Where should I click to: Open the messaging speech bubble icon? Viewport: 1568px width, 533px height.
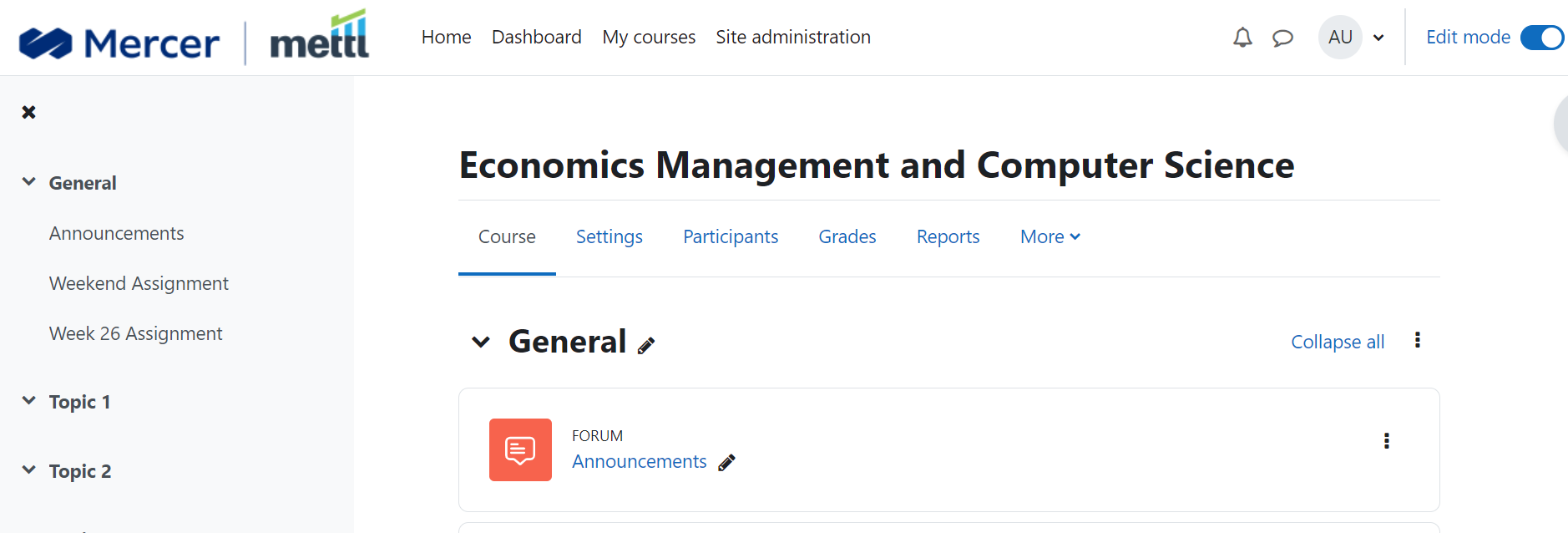point(1282,38)
